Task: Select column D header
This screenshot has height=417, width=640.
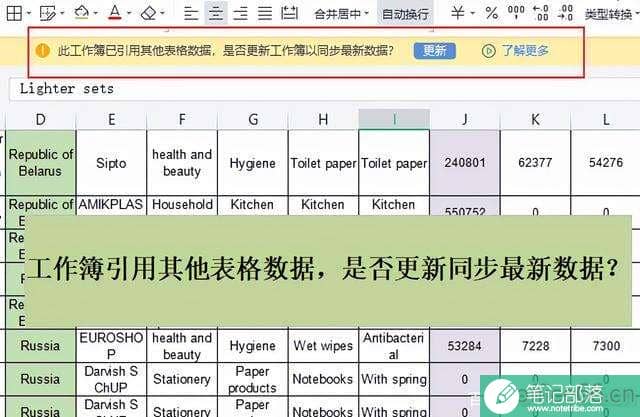Action: [x=40, y=120]
